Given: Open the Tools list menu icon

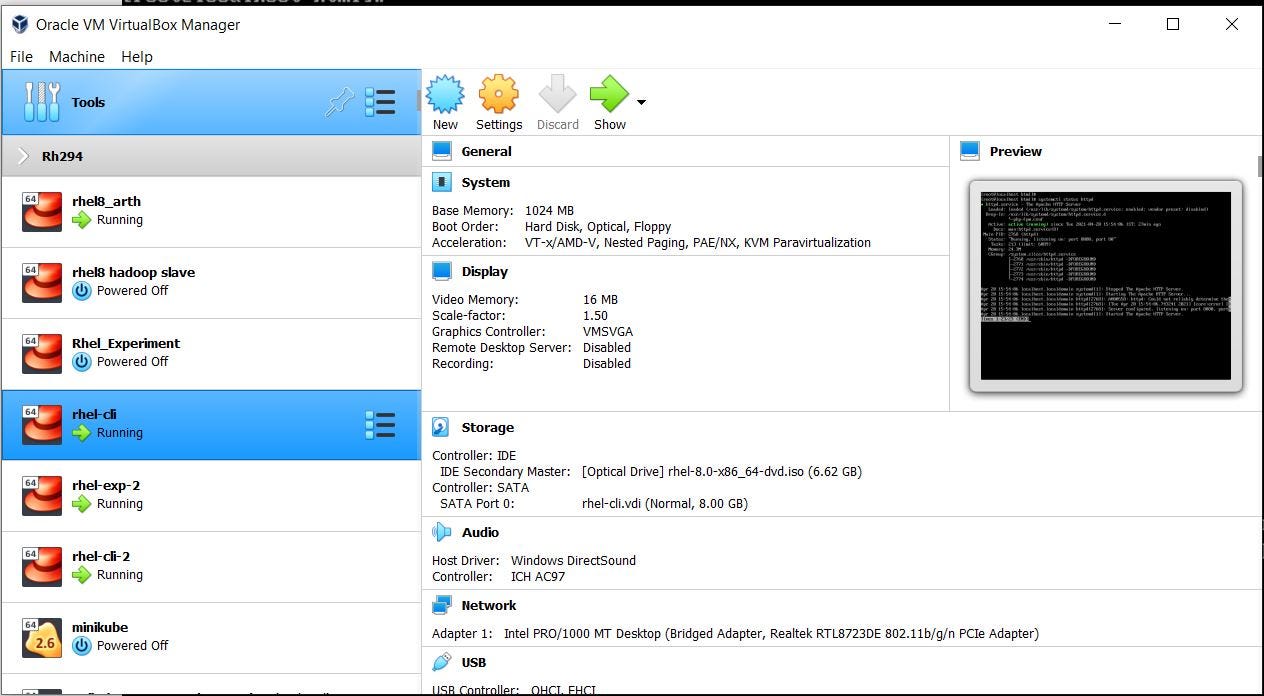Looking at the screenshot, I should [380, 102].
